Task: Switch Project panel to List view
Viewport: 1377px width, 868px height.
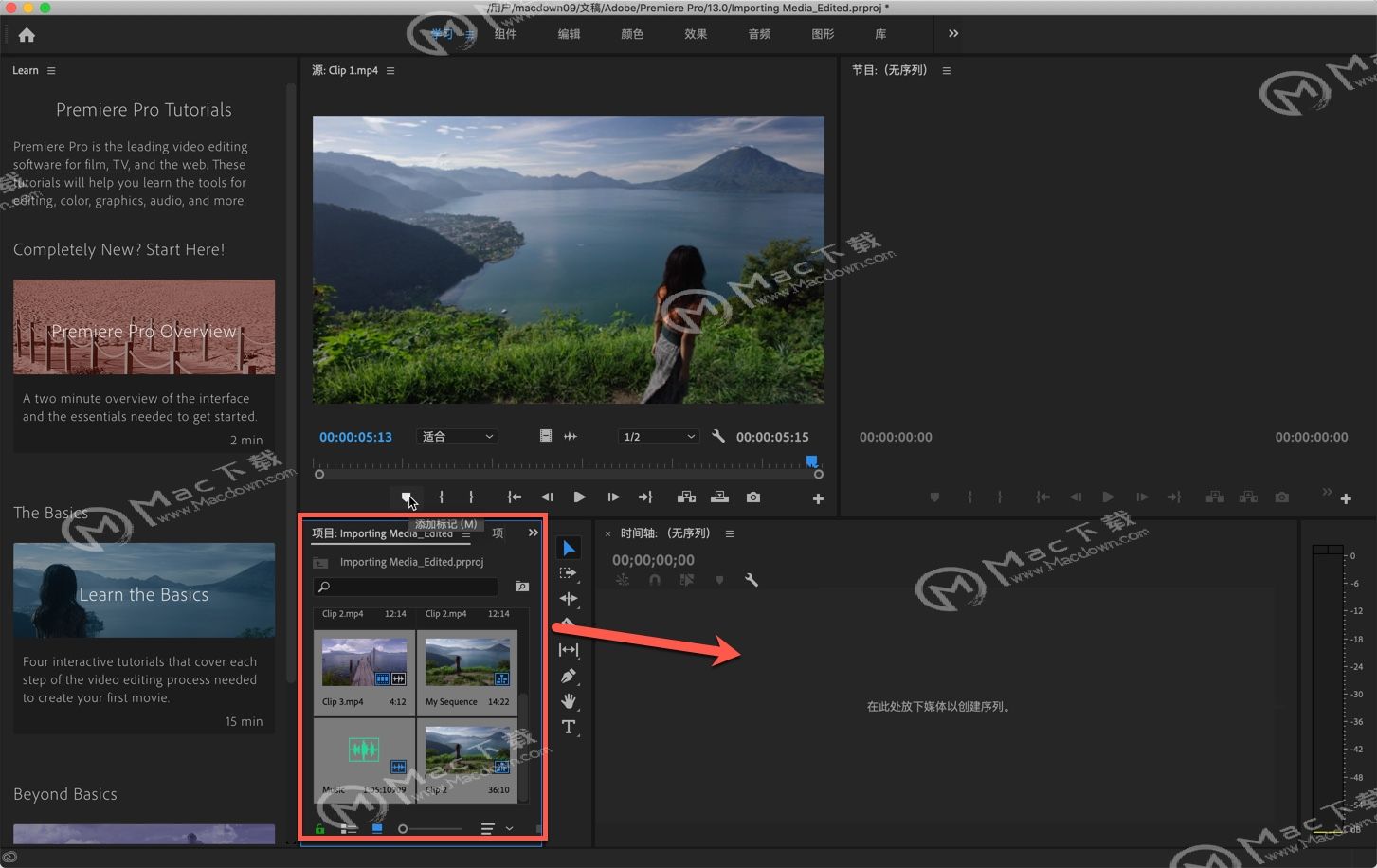Action: [349, 829]
